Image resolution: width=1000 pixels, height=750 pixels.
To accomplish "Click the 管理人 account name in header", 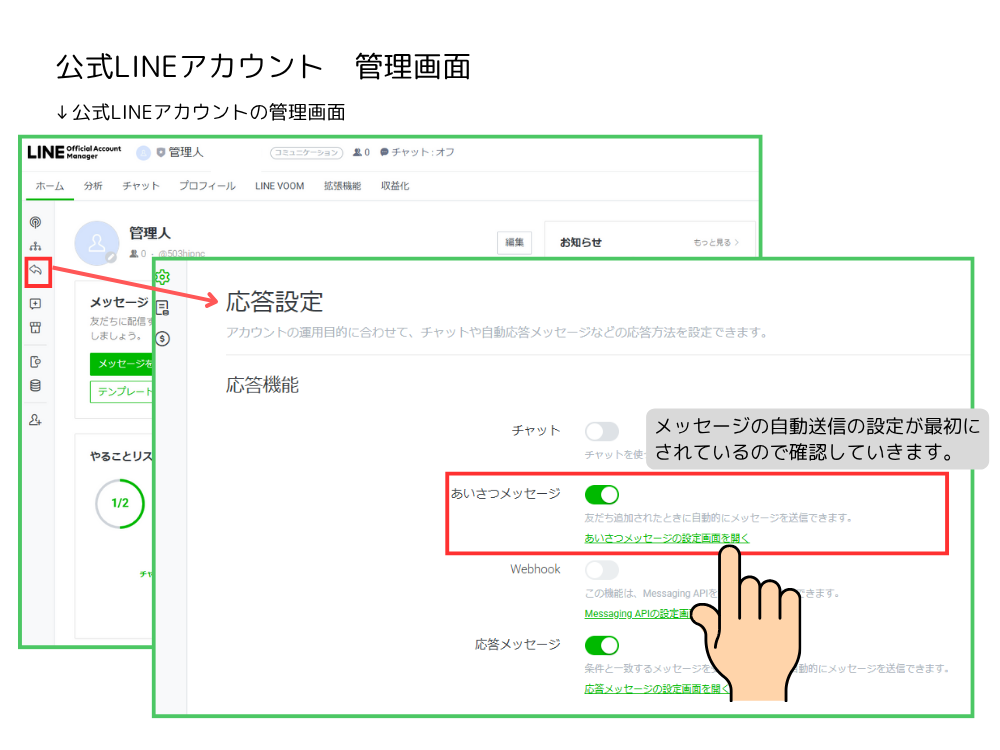I will 186,152.
